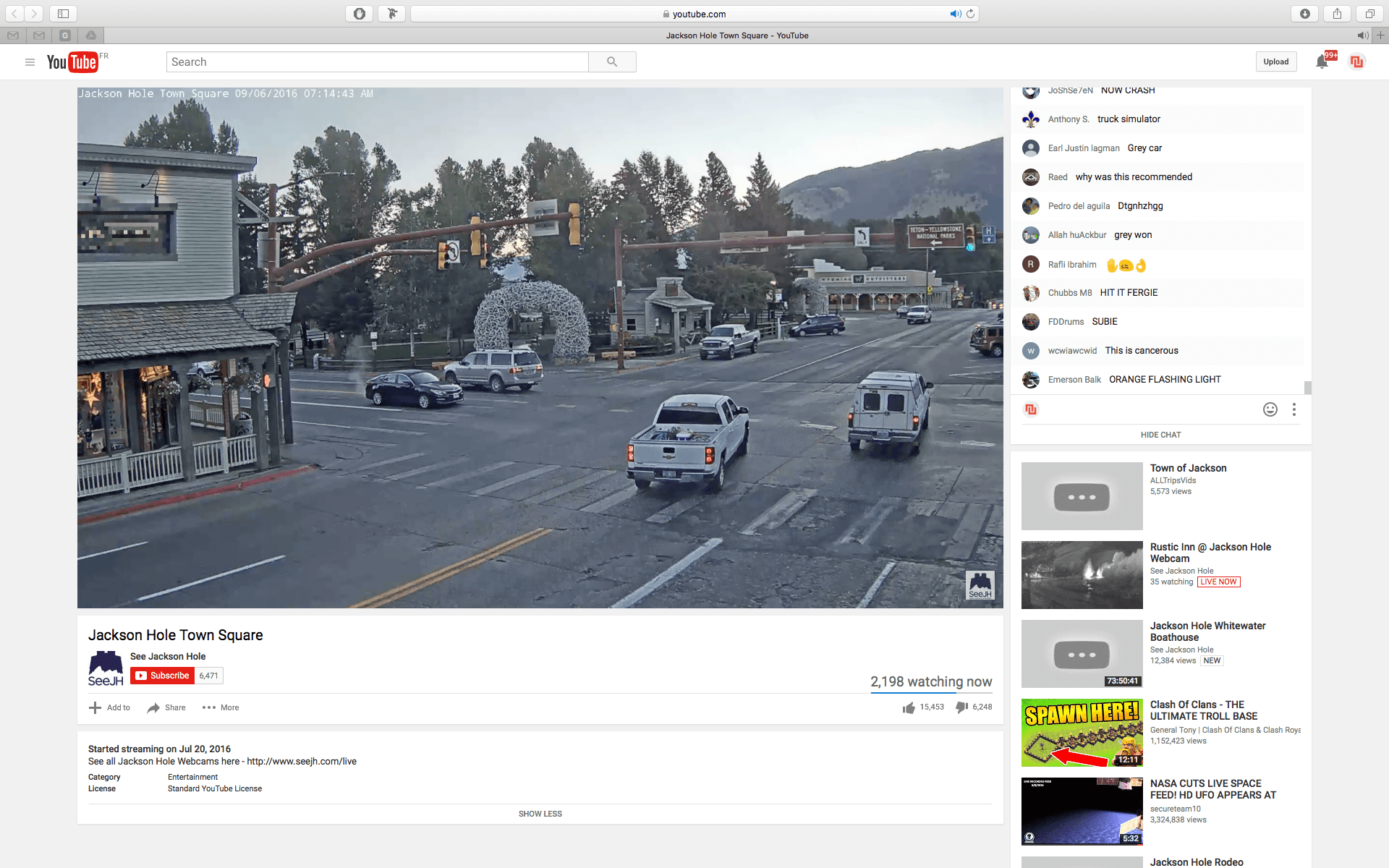The height and width of the screenshot is (868, 1389).
Task: Open NASA CUTS LIVE SPACE FEED thumbnail
Action: pos(1082,812)
